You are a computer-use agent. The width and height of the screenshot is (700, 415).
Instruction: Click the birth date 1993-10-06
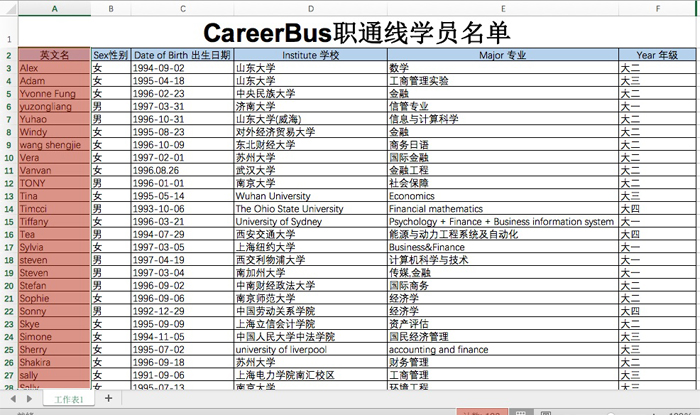183,209
